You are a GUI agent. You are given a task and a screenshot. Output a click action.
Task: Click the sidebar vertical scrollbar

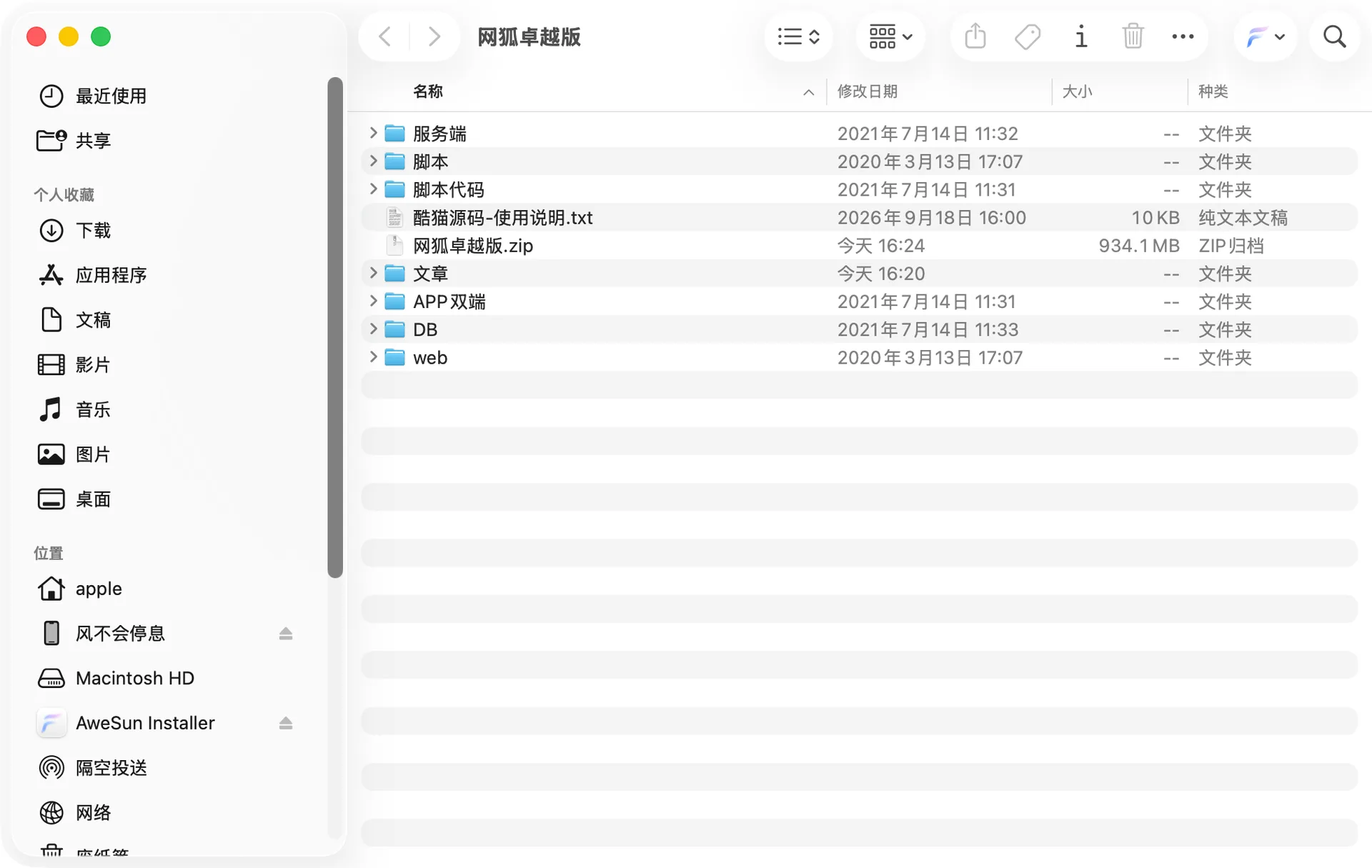coord(335,327)
